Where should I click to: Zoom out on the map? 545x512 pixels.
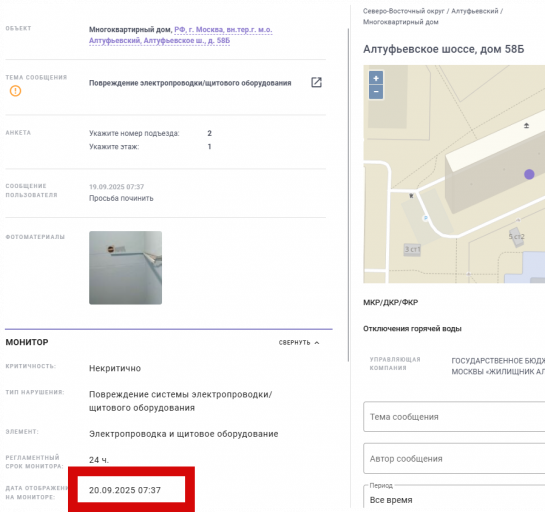click(x=376, y=92)
